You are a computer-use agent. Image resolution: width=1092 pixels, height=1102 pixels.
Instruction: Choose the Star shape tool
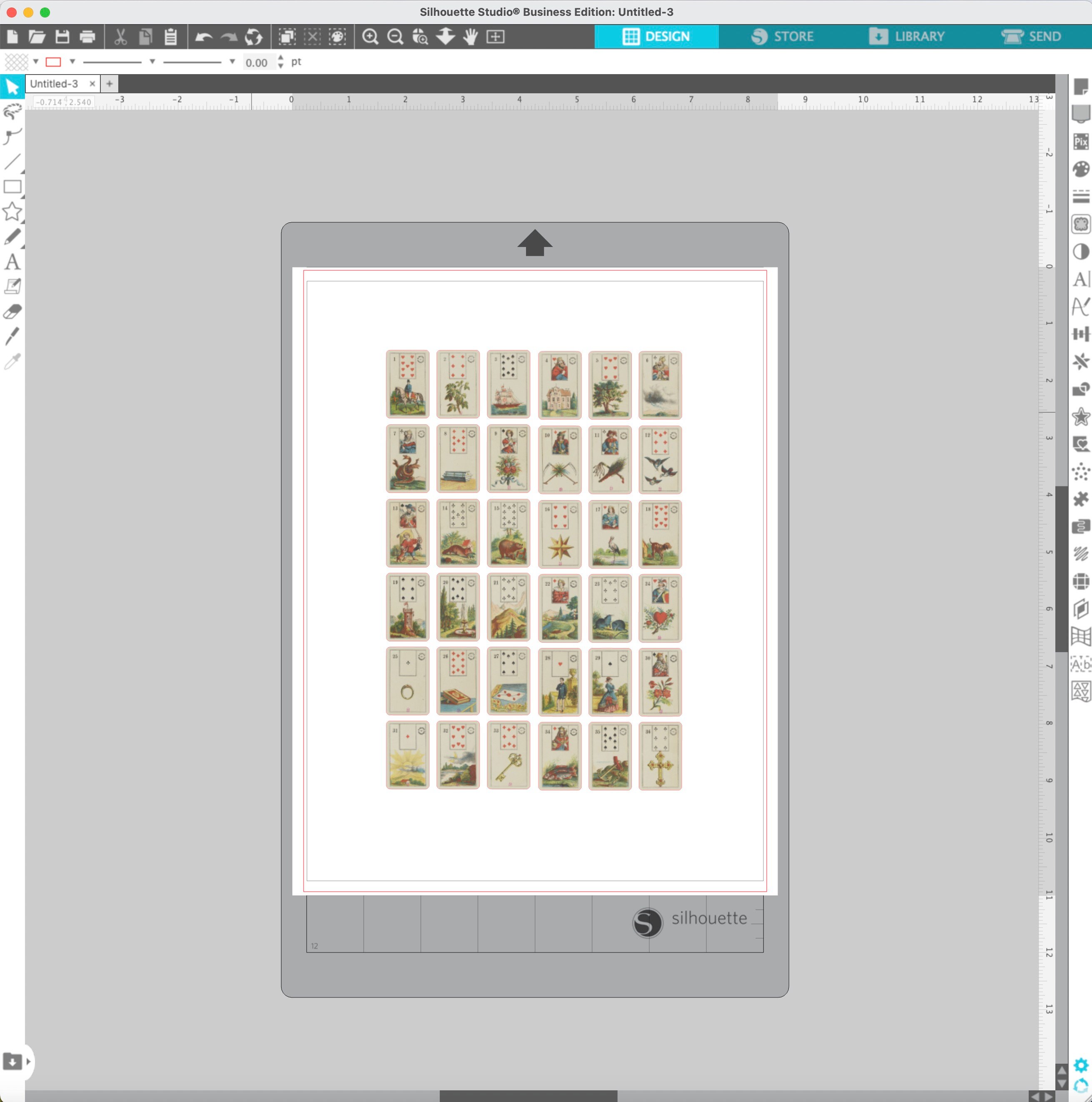(x=12, y=212)
